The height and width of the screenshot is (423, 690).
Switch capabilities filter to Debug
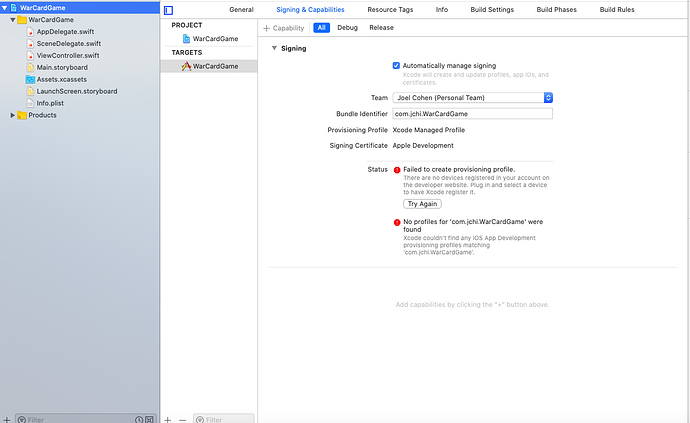pos(347,28)
